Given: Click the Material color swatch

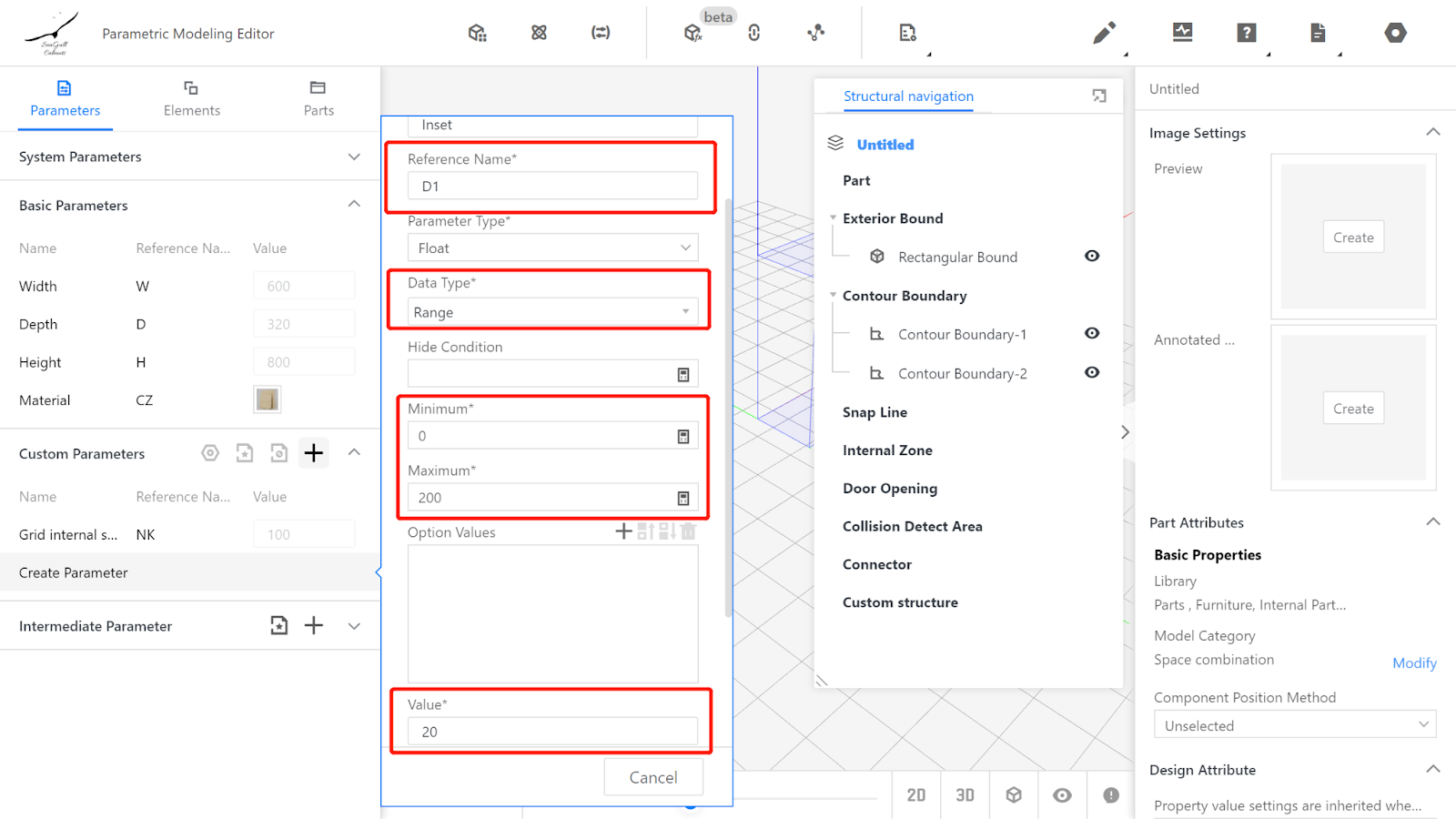Looking at the screenshot, I should click(268, 399).
